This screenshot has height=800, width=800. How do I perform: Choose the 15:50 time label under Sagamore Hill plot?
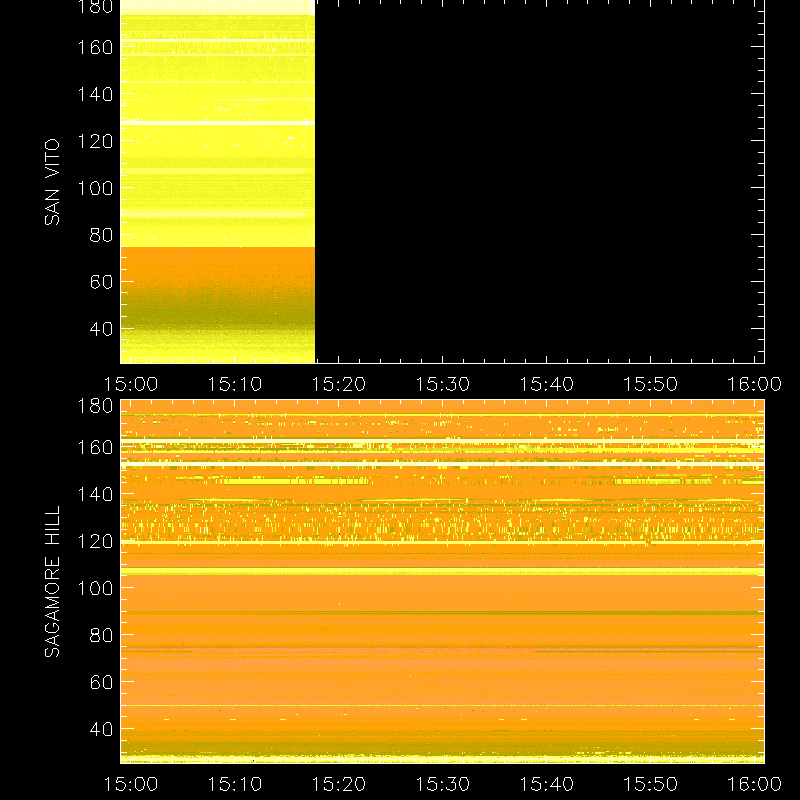651,784
